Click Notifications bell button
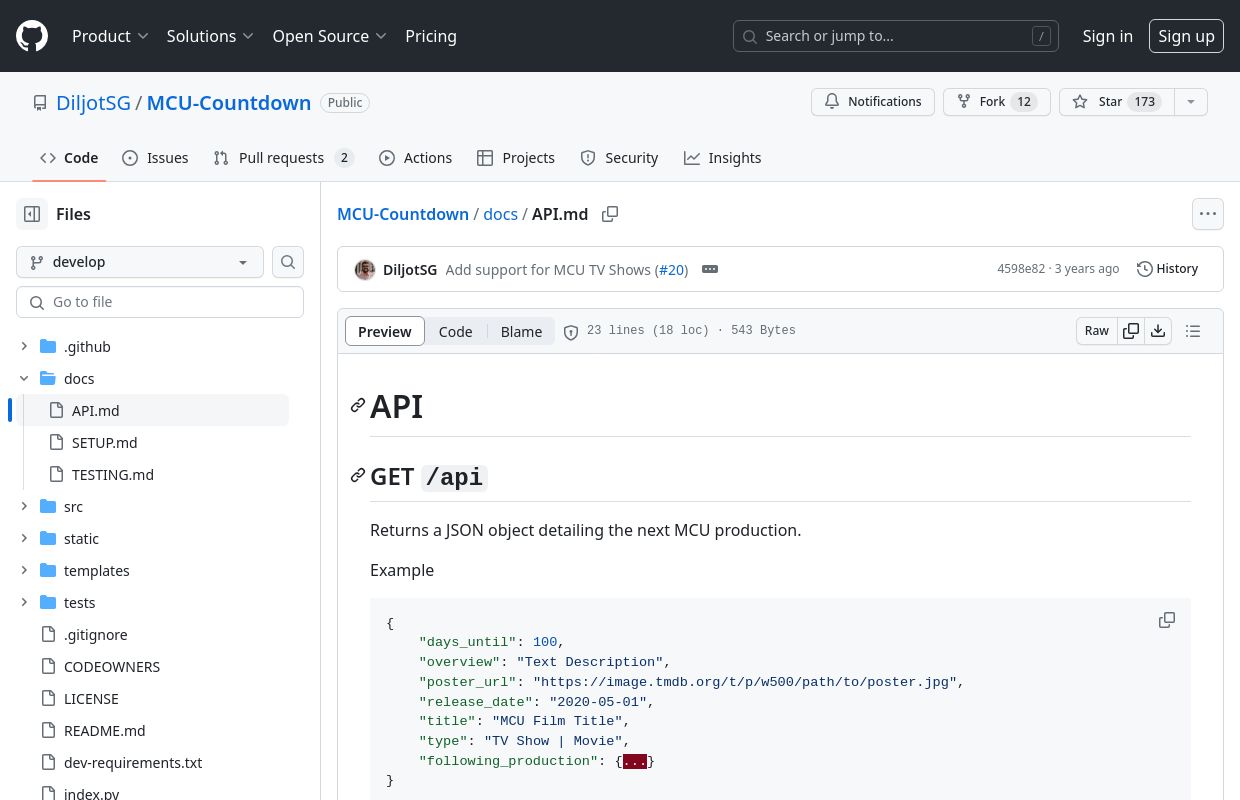 (x=873, y=102)
